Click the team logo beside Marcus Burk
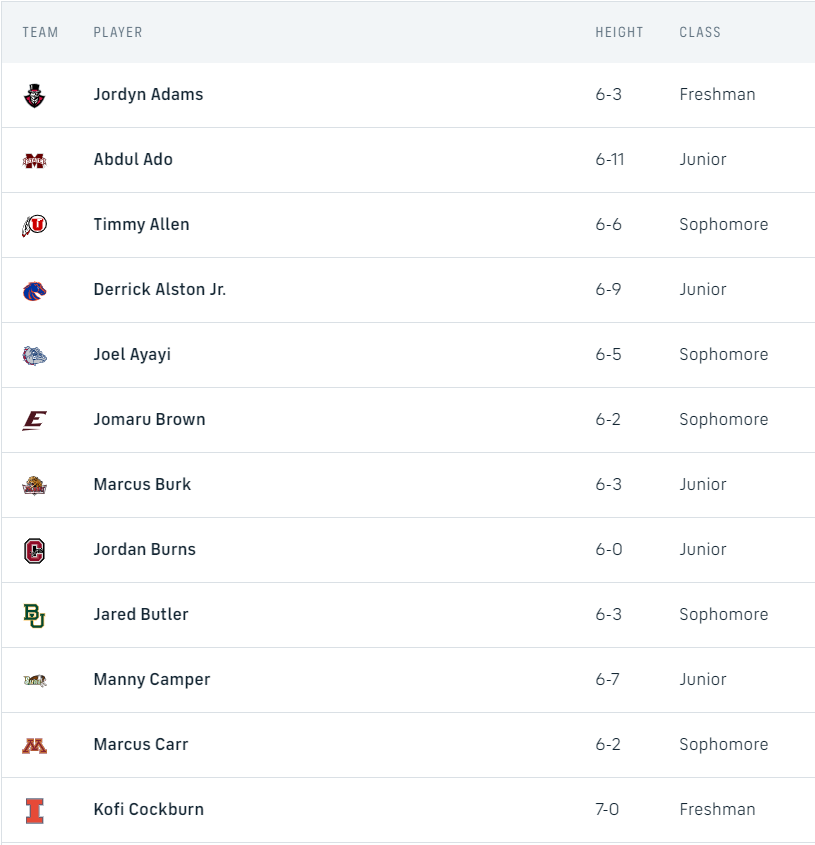 pyautogui.click(x=35, y=485)
